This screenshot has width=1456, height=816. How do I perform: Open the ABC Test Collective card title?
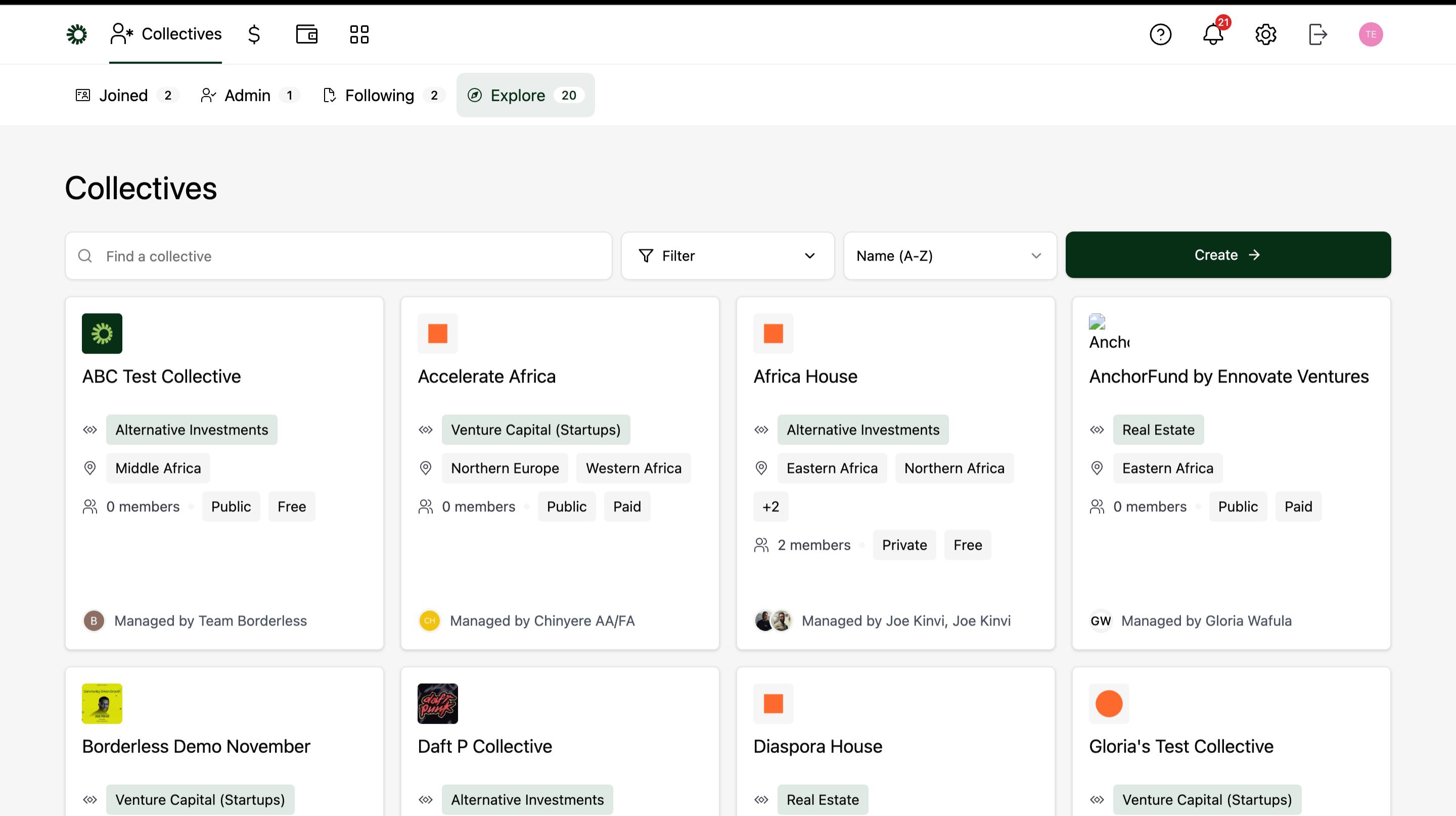click(162, 376)
